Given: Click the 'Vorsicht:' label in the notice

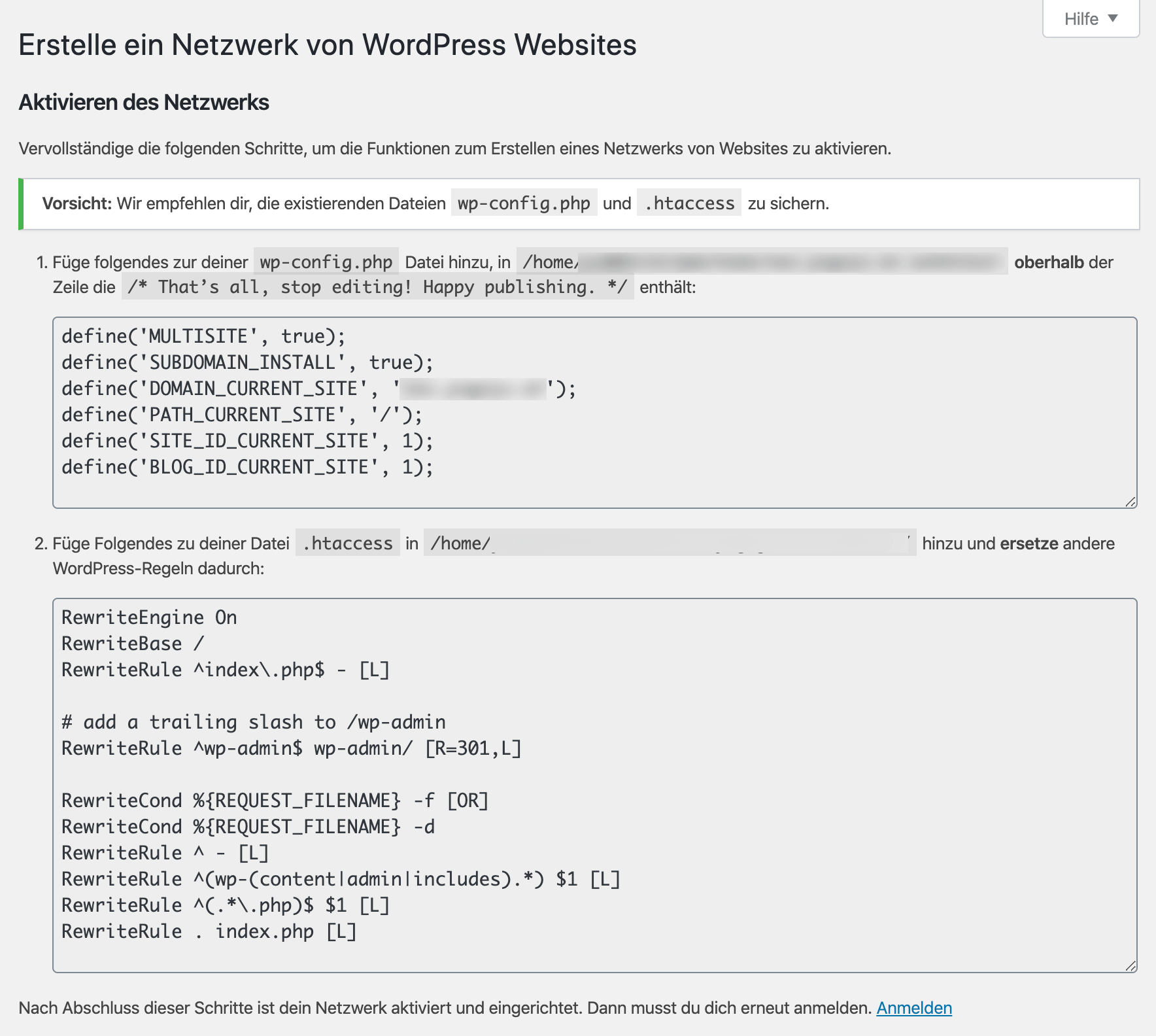Looking at the screenshot, I should (77, 203).
